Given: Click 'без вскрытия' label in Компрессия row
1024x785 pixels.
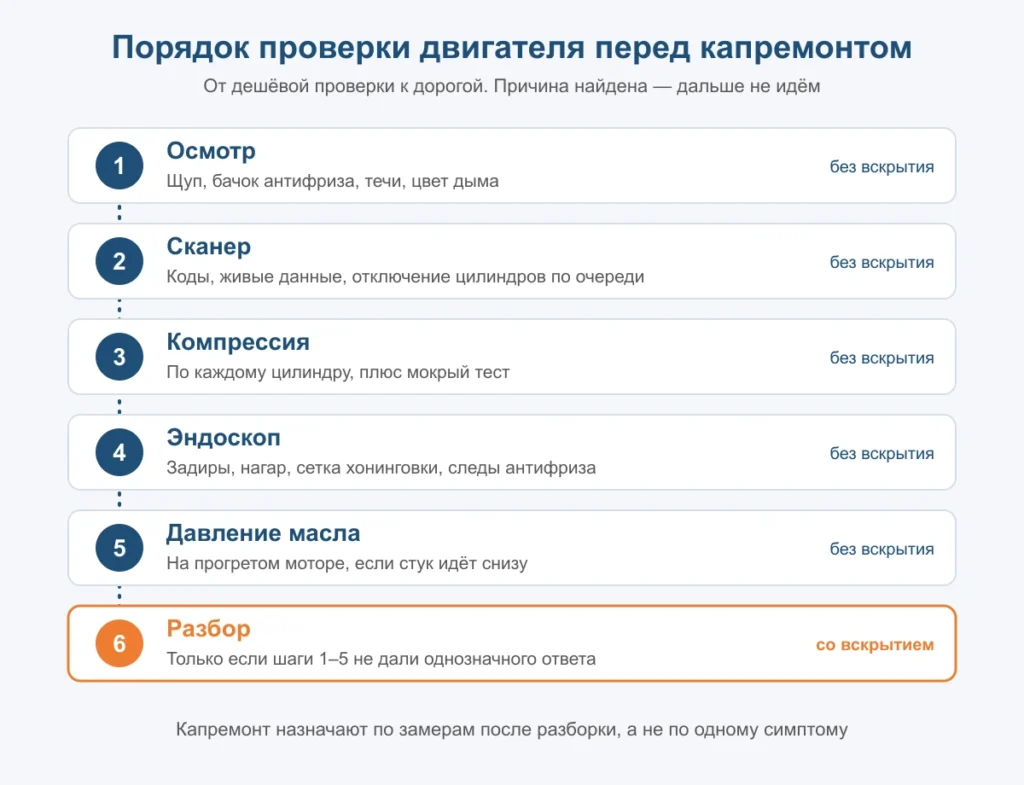Looking at the screenshot, I should click(x=882, y=358).
